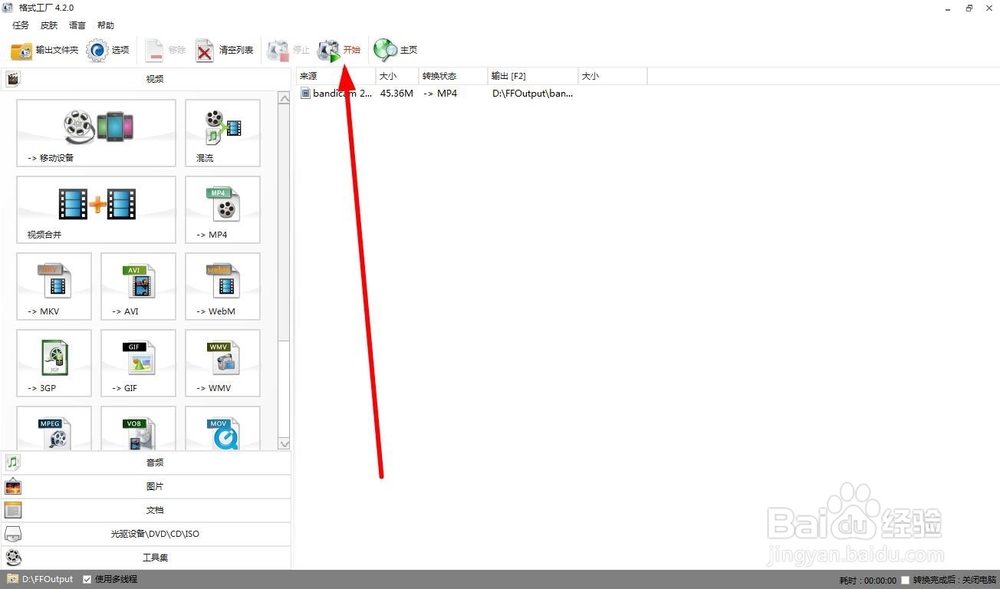Open the 任务 (Task) menu
The width and height of the screenshot is (1000, 589).
pyautogui.click(x=20, y=25)
